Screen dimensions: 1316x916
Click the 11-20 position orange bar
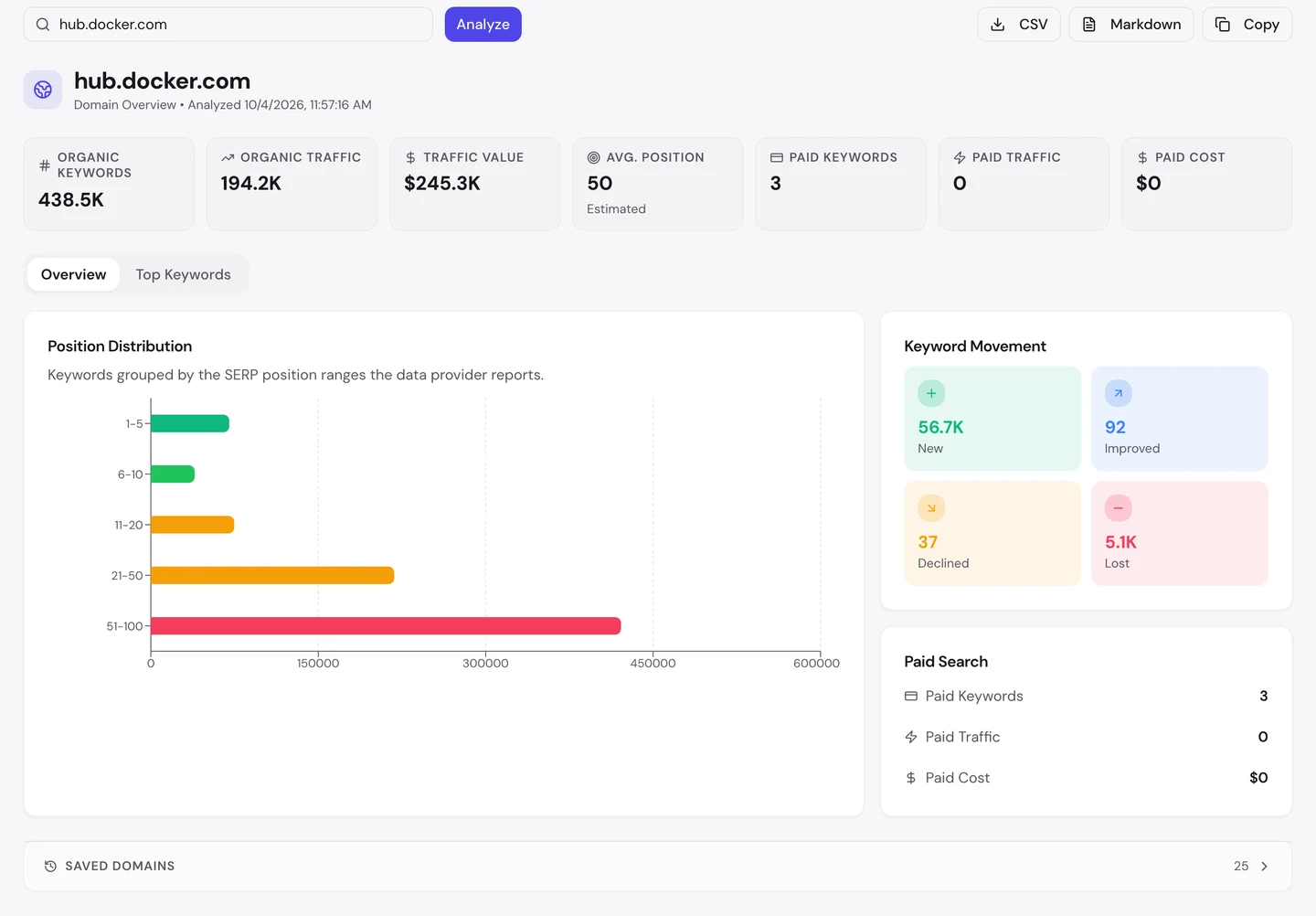click(193, 525)
